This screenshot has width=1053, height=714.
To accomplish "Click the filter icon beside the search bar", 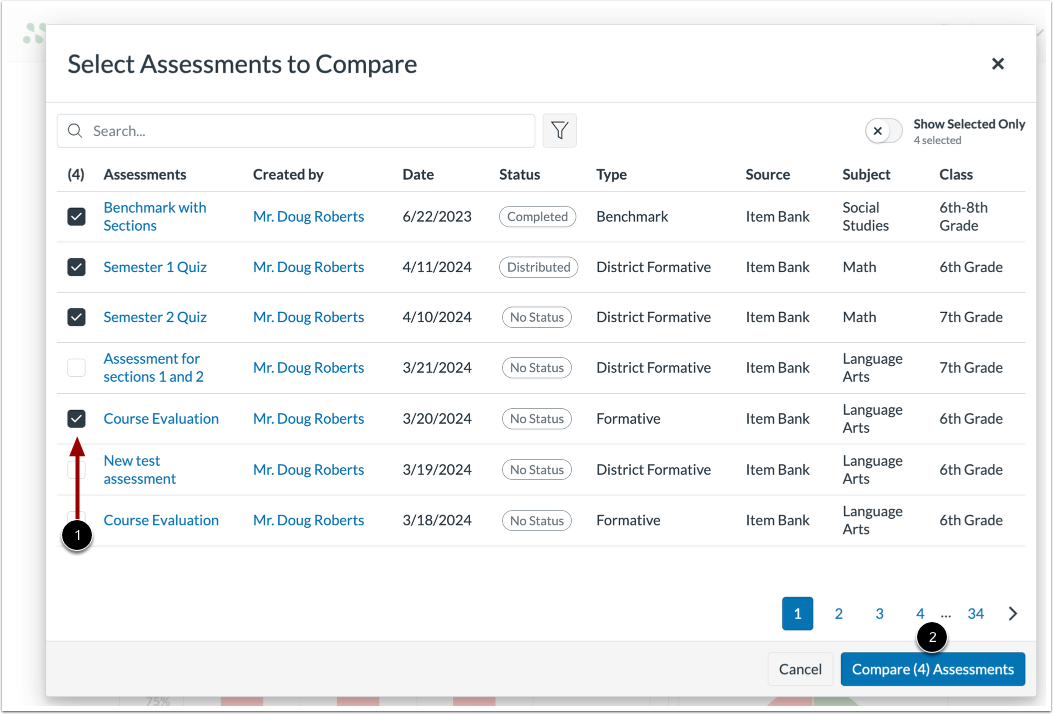I will (560, 130).
